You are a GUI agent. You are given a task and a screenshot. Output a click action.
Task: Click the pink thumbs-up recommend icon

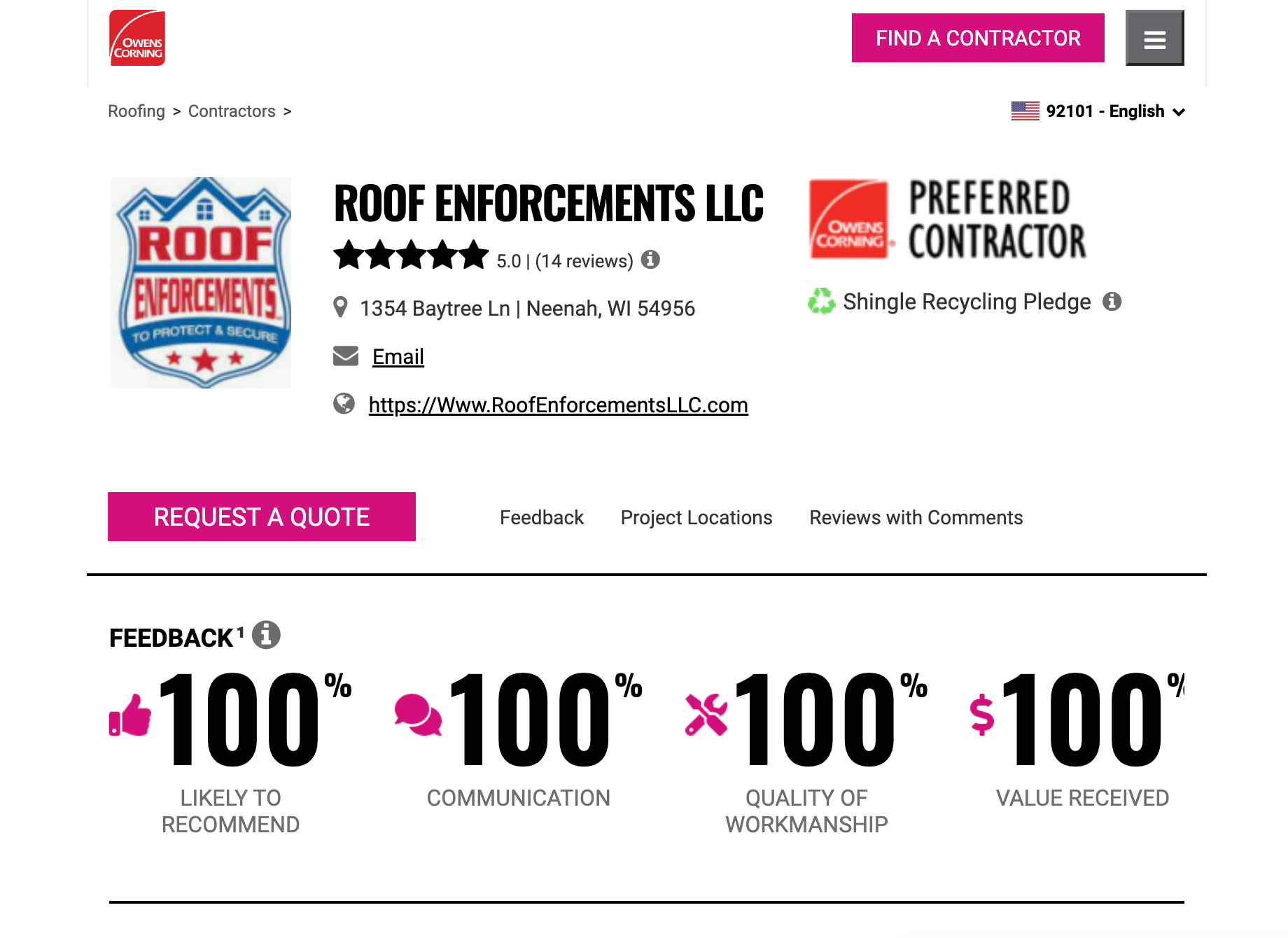click(130, 715)
